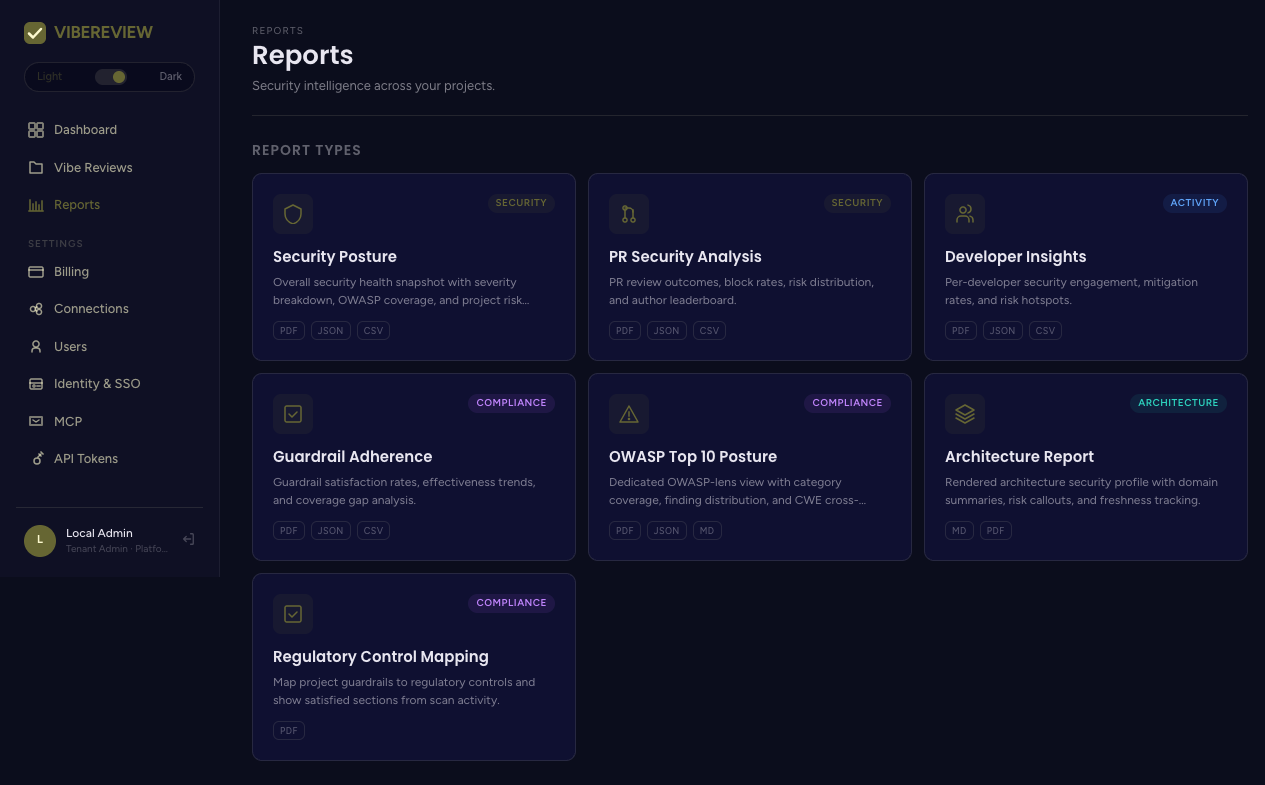The height and width of the screenshot is (785, 1265).
Task: Click COMPLIANCE badge on Regulatory Control Mapping
Action: coord(511,603)
